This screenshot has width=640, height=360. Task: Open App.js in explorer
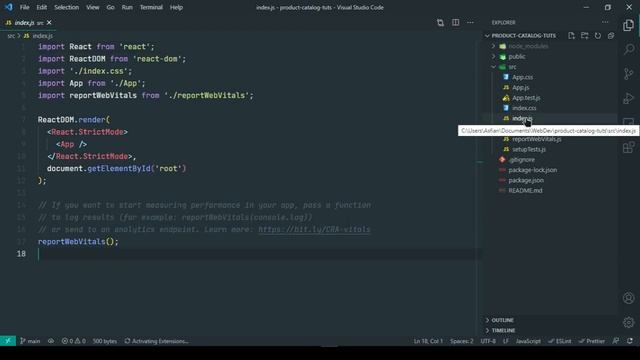click(520, 87)
